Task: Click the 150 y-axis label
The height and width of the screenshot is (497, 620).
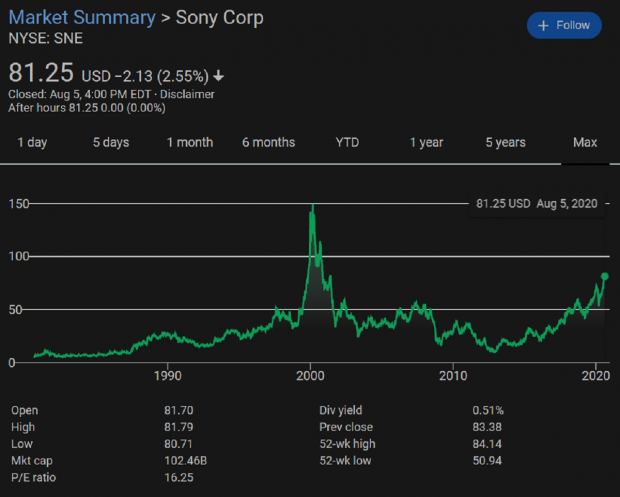Action: pyautogui.click(x=19, y=204)
